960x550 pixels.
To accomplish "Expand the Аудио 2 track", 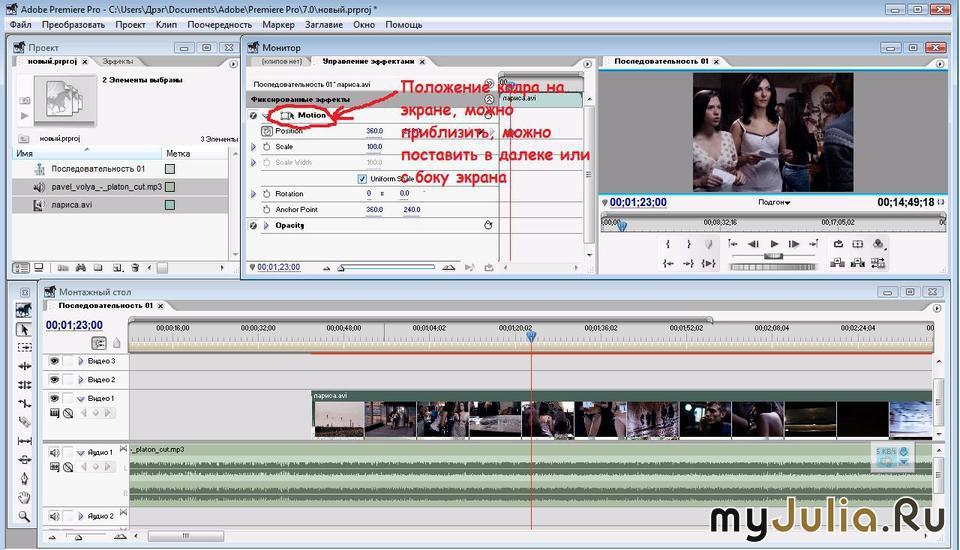I will 80,516.
